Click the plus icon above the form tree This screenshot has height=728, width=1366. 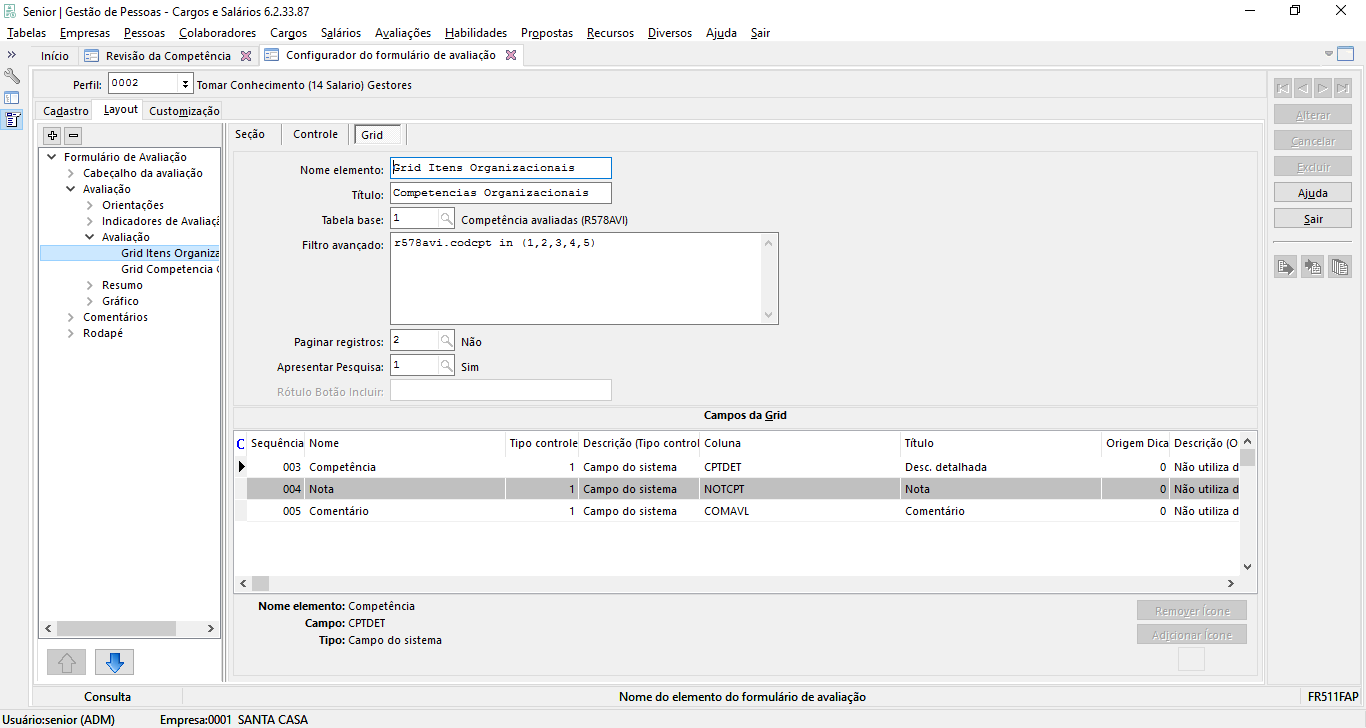click(53, 135)
